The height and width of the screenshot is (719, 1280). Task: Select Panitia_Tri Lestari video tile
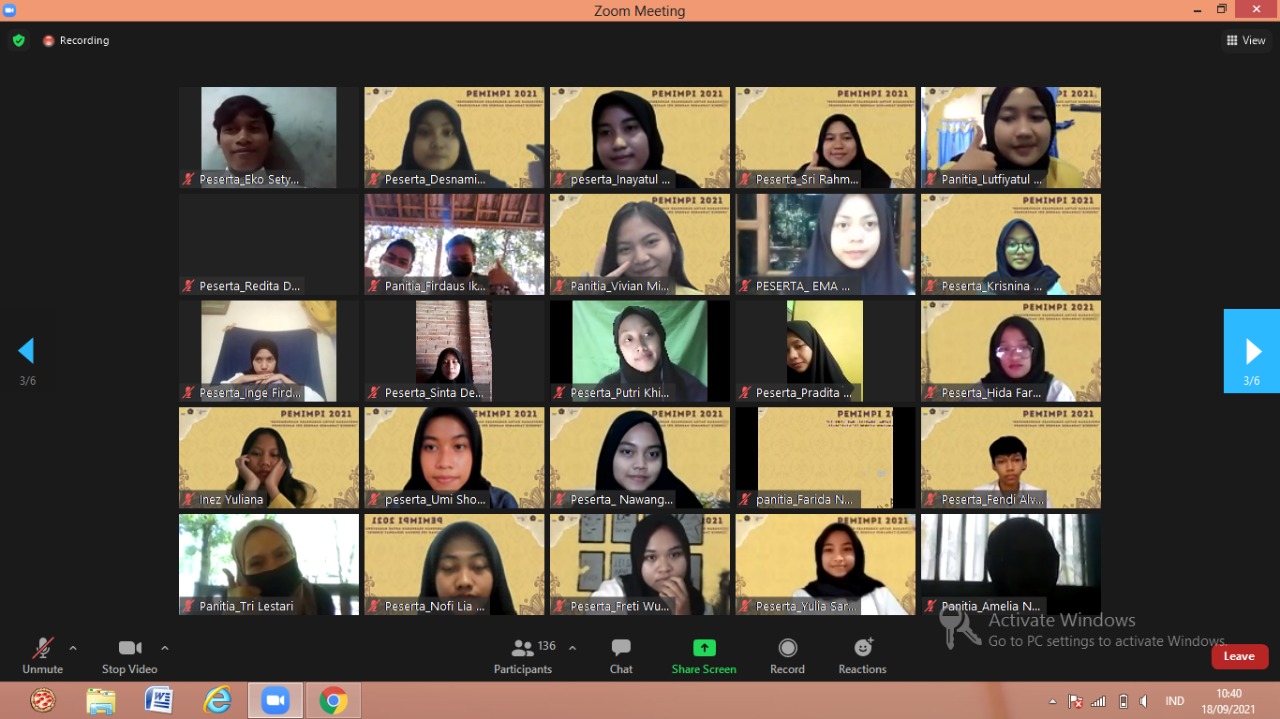coord(269,564)
